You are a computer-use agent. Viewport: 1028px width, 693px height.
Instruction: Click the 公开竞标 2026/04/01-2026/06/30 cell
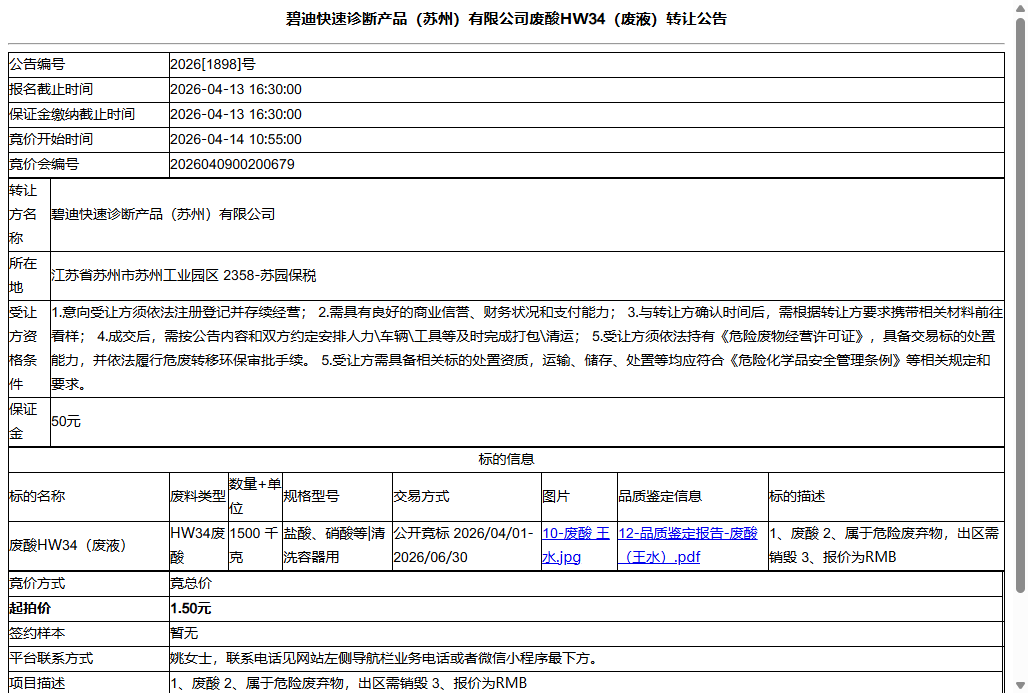point(467,545)
